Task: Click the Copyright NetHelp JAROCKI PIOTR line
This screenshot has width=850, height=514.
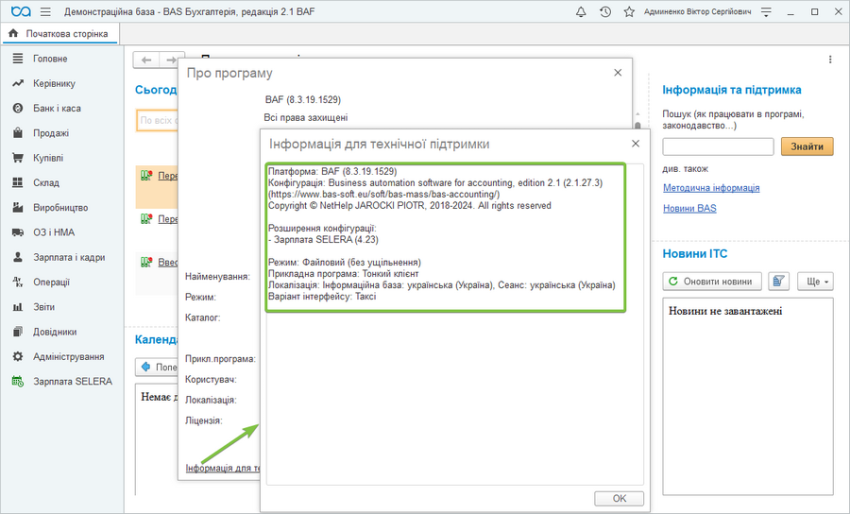Action: (x=409, y=205)
